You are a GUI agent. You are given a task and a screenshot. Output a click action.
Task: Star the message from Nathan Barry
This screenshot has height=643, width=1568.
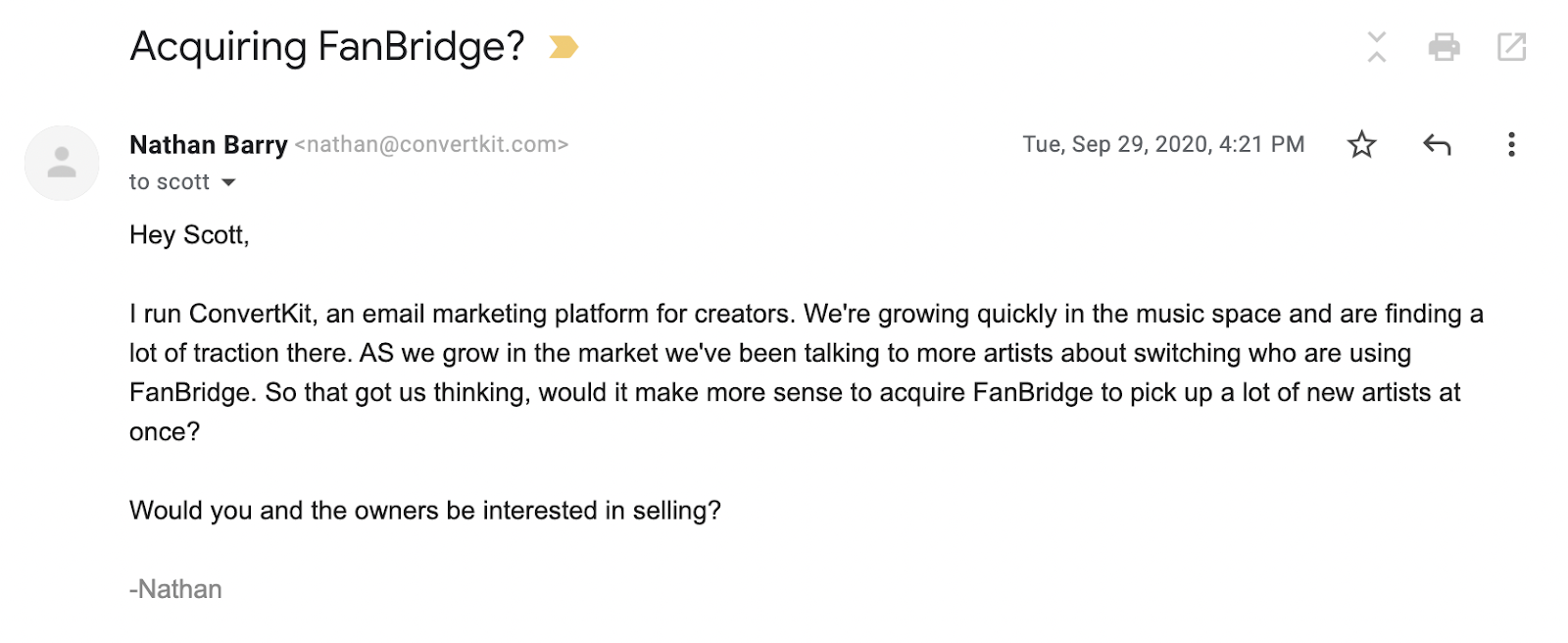(1361, 145)
